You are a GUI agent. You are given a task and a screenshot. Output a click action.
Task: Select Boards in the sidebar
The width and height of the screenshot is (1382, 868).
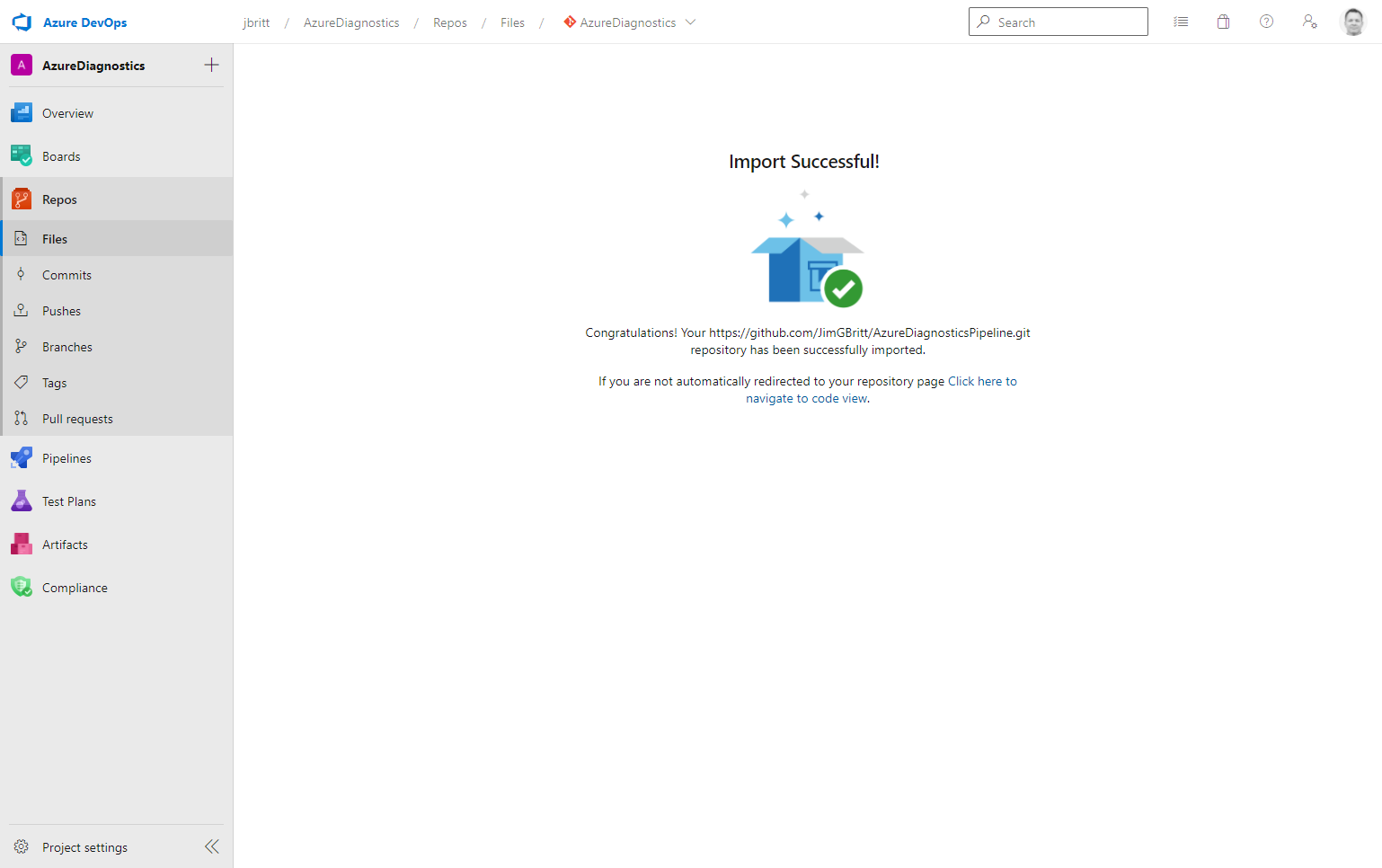point(61,156)
